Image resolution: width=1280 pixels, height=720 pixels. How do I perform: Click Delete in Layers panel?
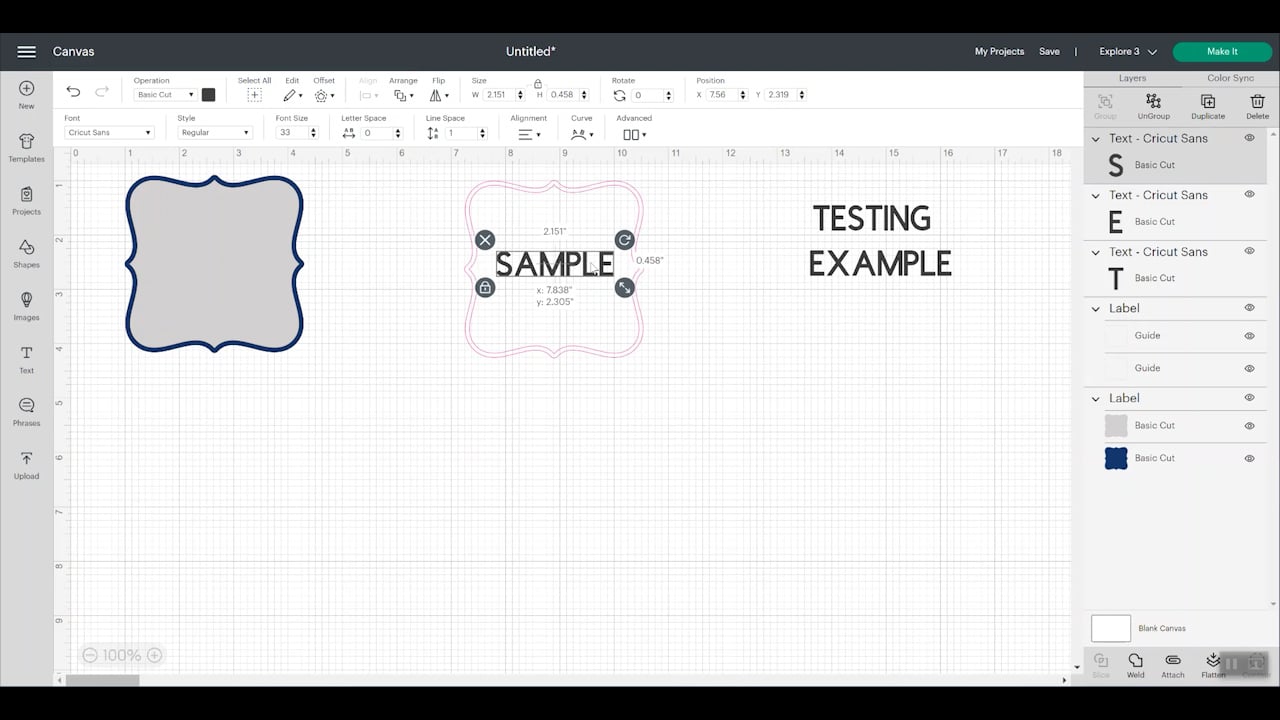1257,106
